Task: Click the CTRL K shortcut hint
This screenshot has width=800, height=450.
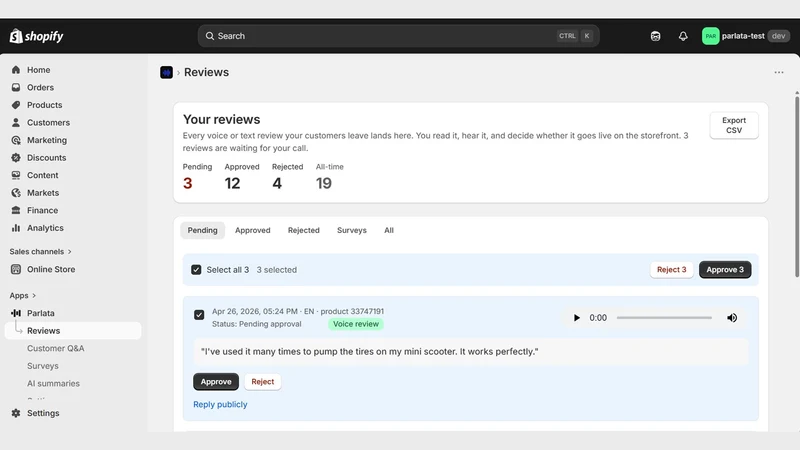Action: (575, 36)
